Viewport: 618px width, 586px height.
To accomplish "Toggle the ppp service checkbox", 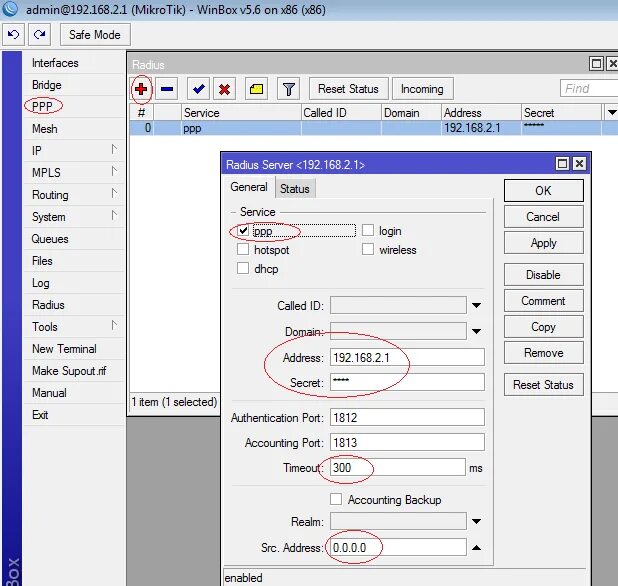I will click(x=243, y=230).
